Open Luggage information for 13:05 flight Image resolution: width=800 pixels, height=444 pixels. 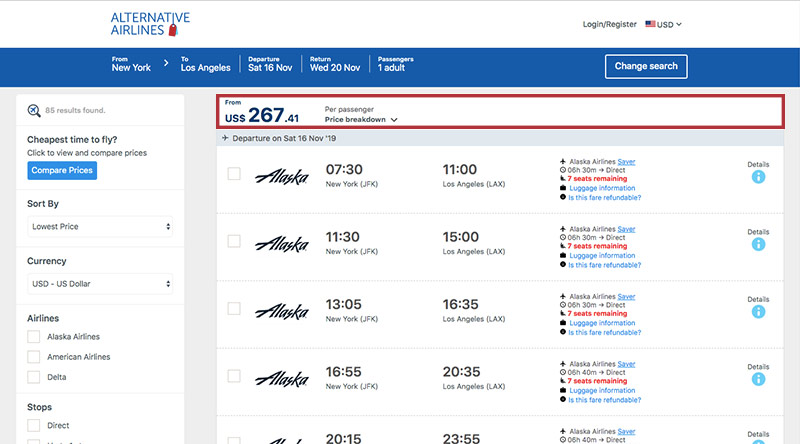602,323
